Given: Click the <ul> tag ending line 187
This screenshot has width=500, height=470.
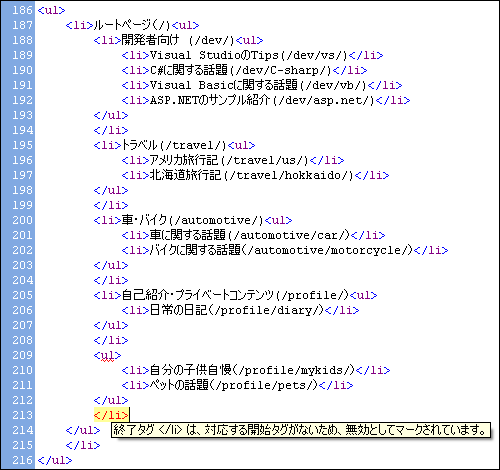Looking at the screenshot, I should pos(185,25).
